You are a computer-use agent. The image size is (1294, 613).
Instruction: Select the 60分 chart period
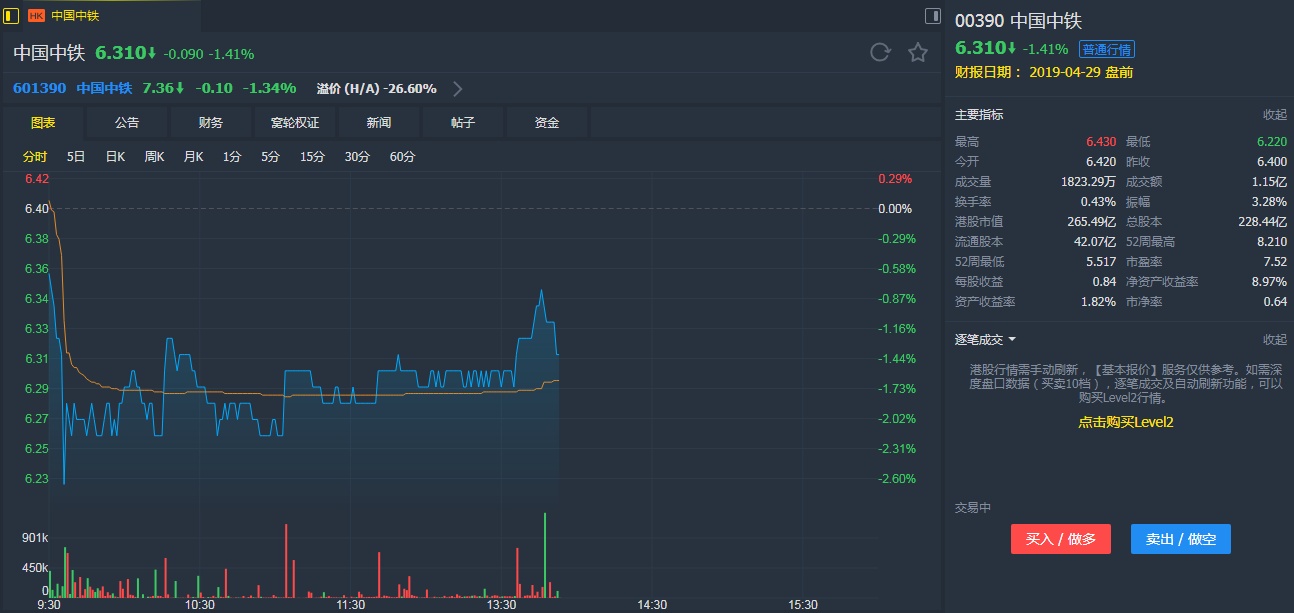pos(402,157)
